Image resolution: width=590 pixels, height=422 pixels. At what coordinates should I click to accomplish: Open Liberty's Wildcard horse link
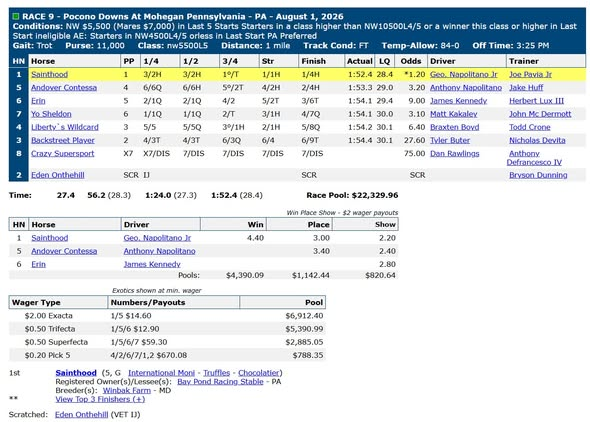coord(65,127)
